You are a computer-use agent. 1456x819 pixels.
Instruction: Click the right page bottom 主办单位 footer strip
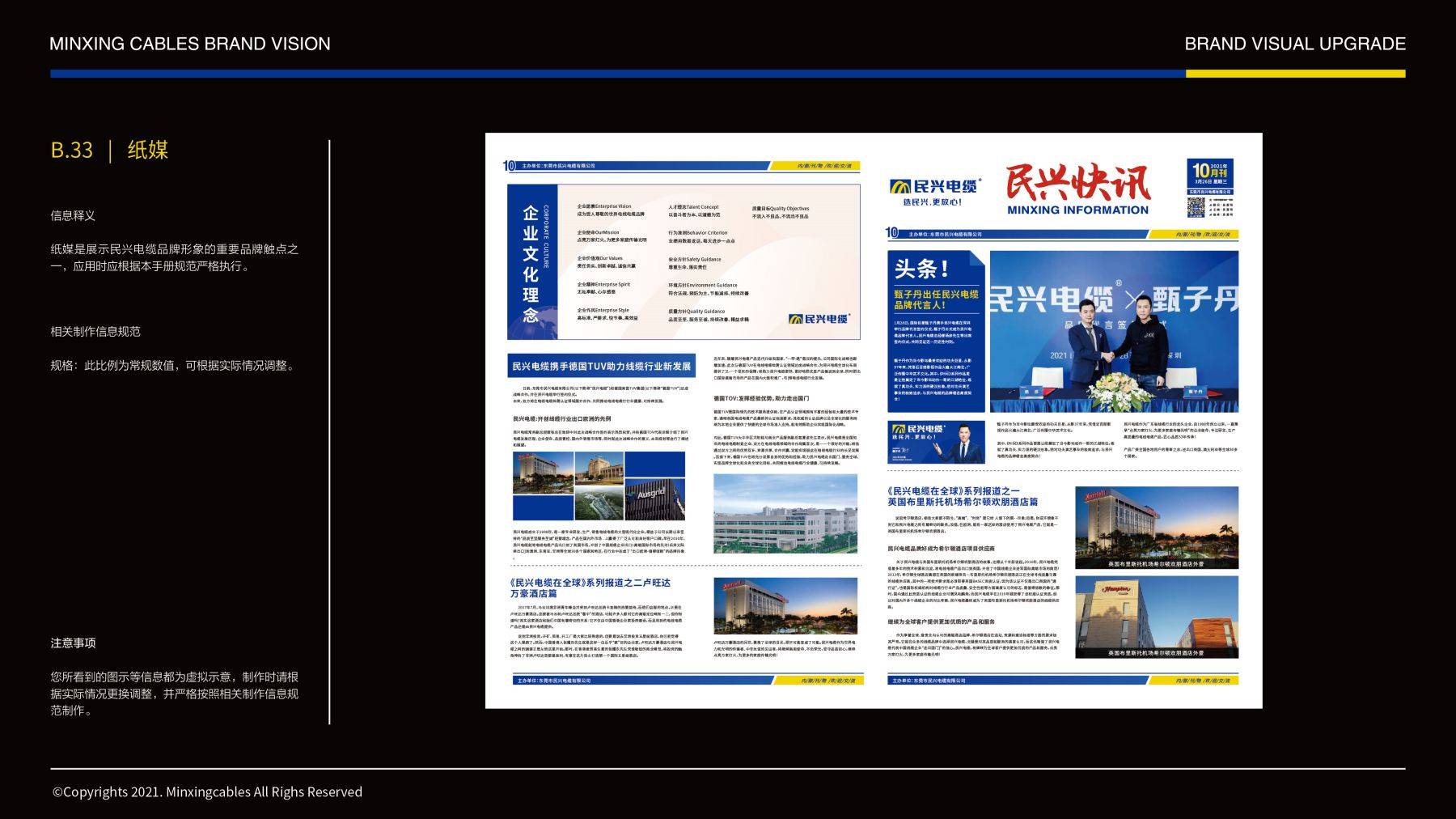click(1064, 681)
